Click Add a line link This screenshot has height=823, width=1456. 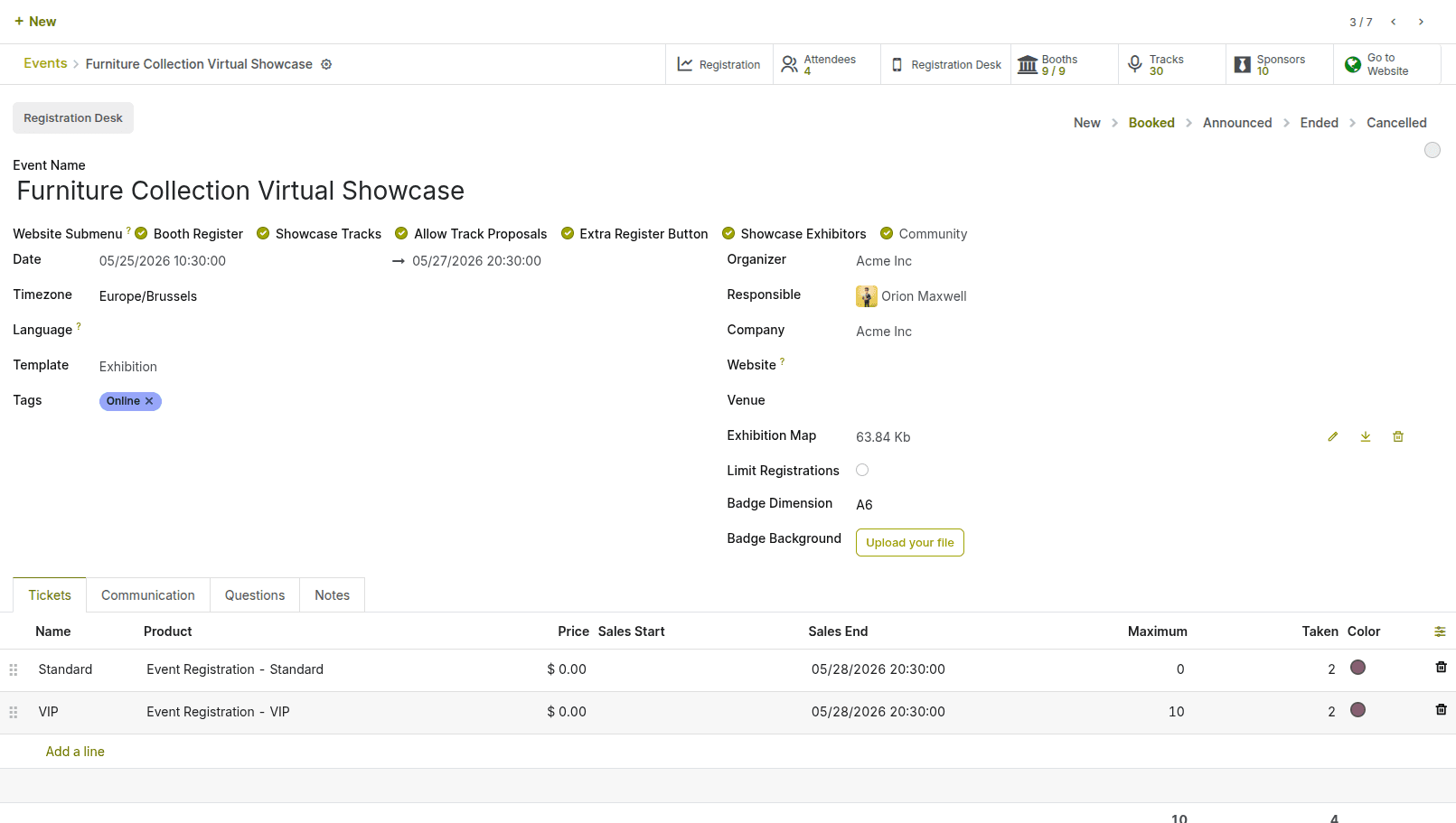coord(75,752)
